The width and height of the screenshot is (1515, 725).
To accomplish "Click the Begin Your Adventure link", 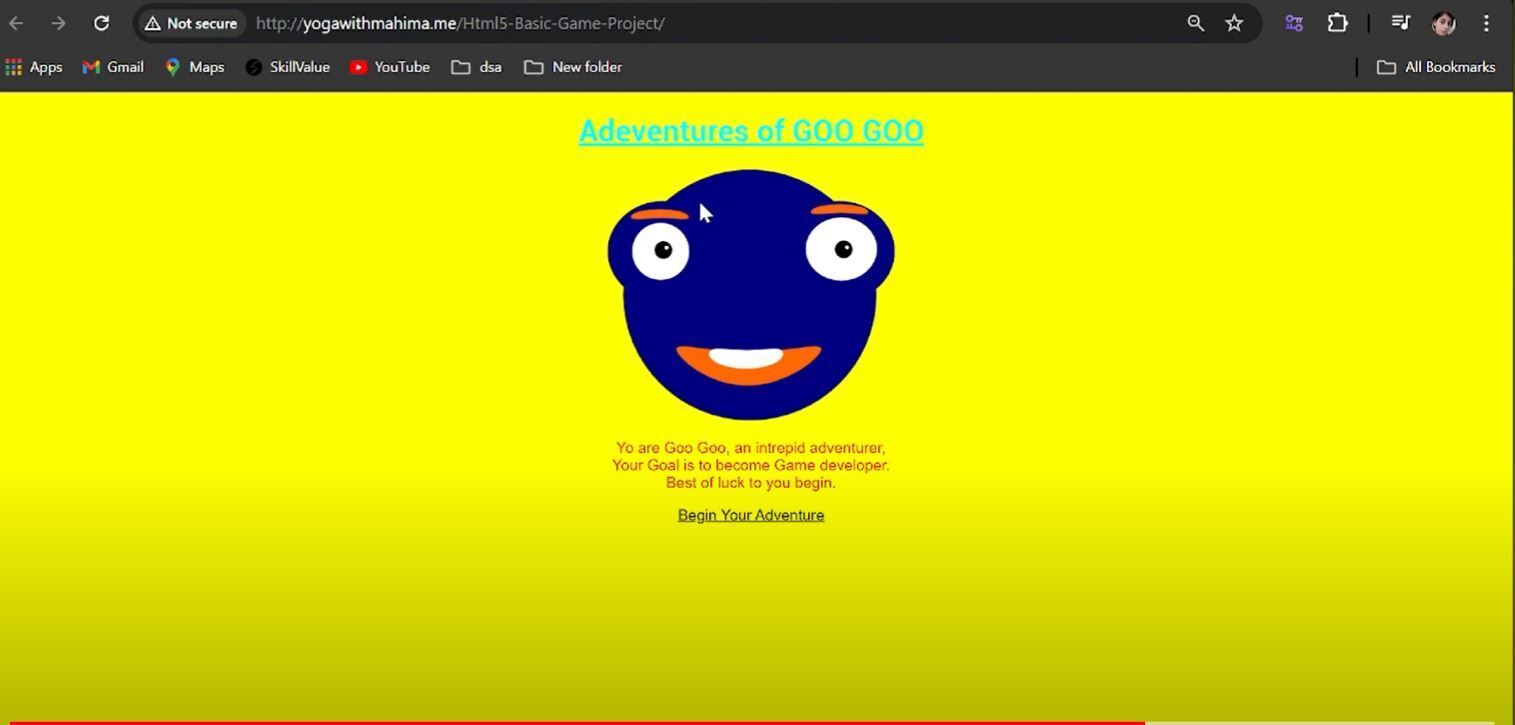I will [751, 515].
